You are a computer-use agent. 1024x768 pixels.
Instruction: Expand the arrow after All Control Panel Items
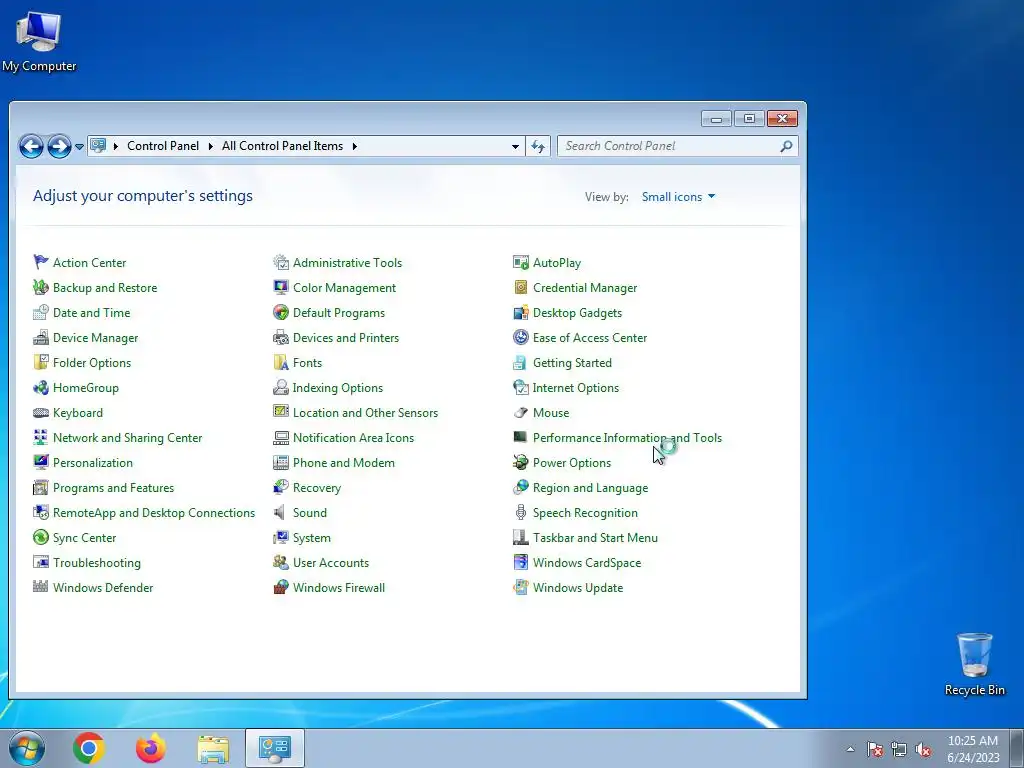355,146
